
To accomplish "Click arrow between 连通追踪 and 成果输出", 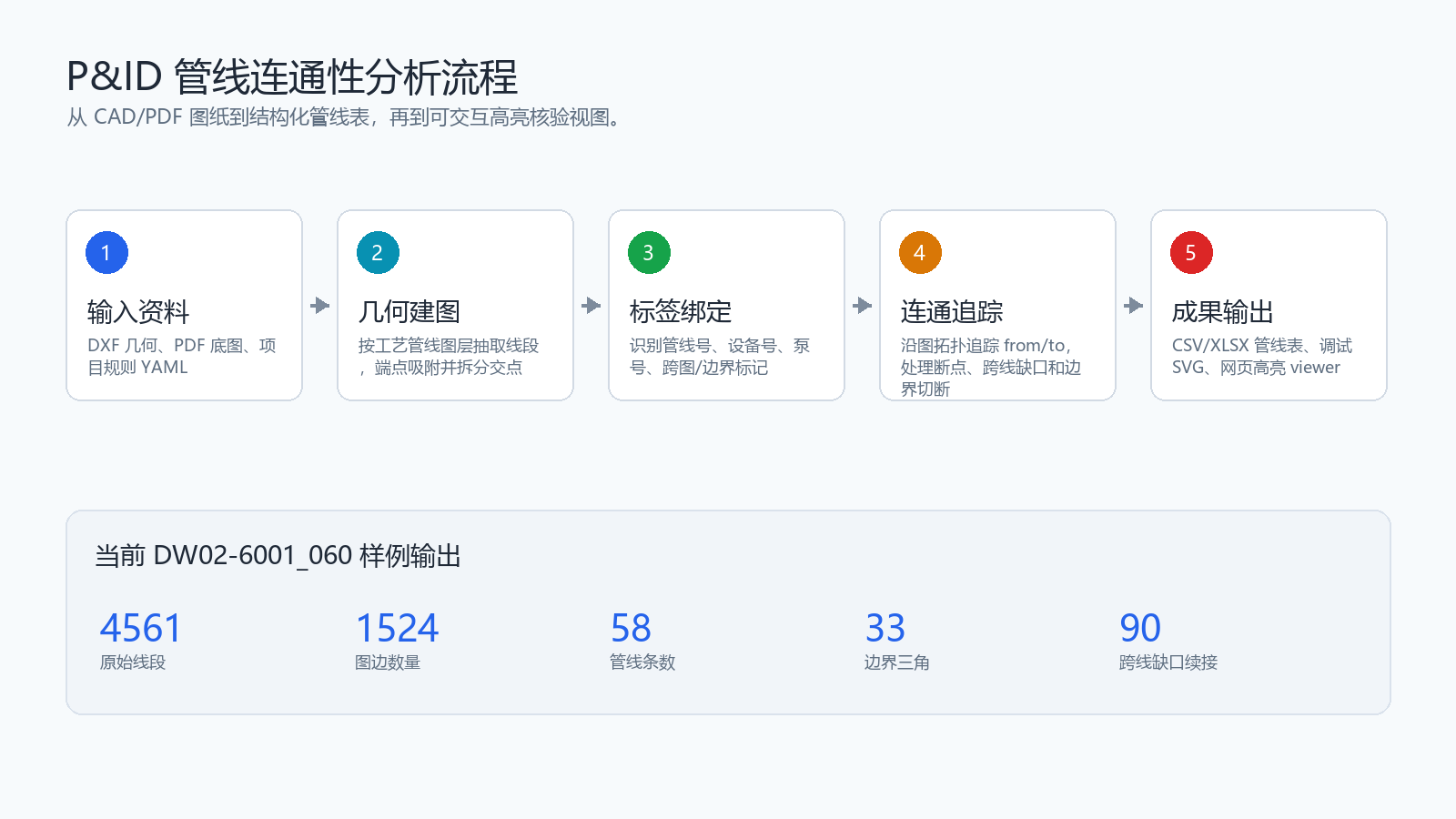I will pos(1134,306).
